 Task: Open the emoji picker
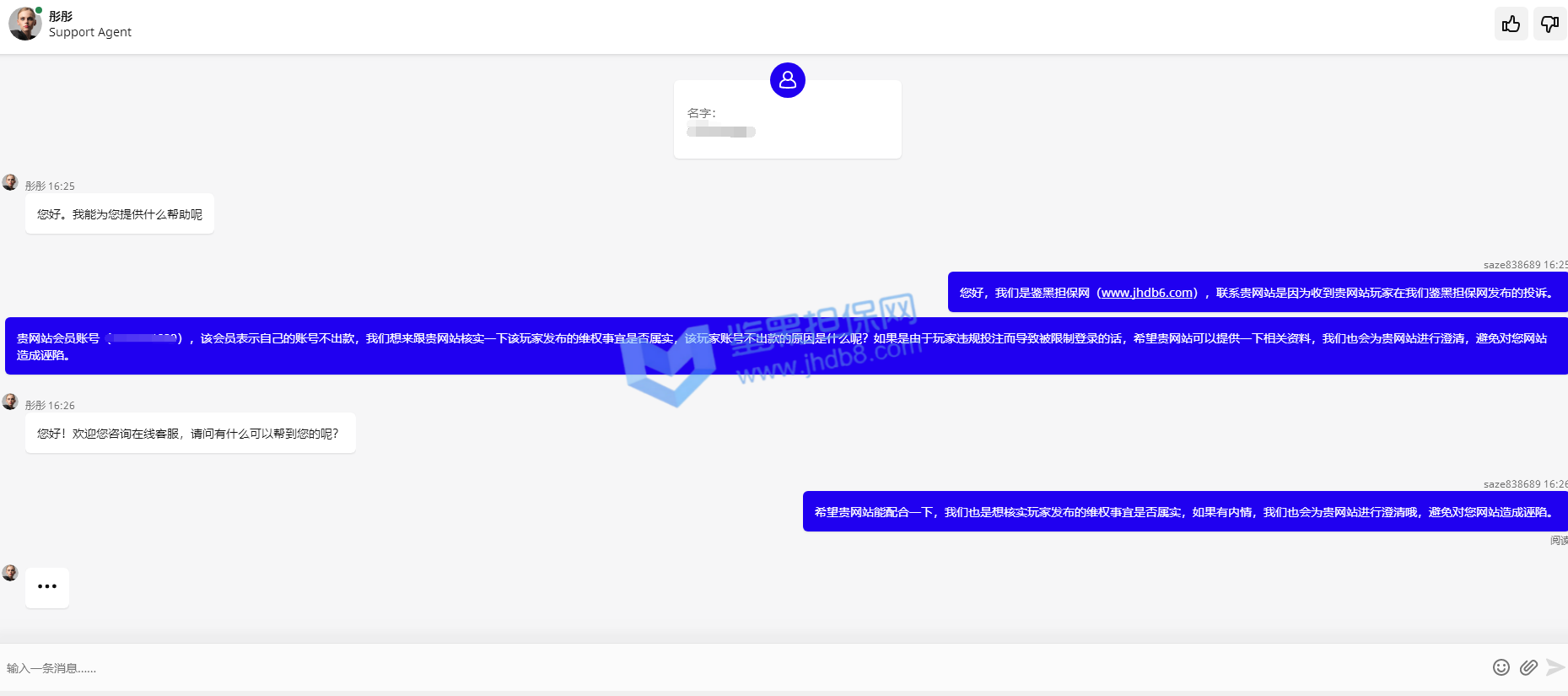tap(1501, 667)
